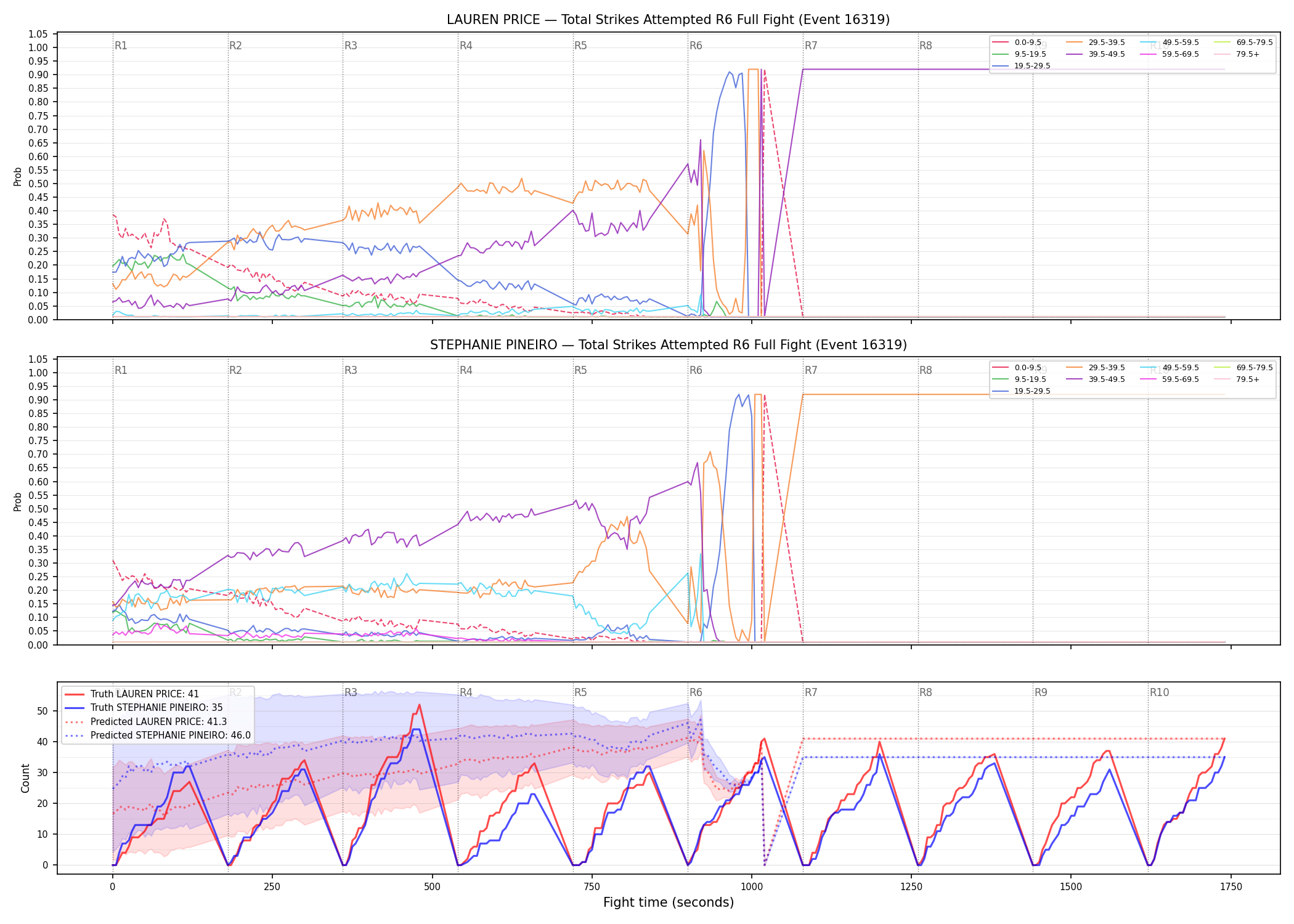1294x924 pixels.
Task: Click the 0.0-9.5 legend entry in top chart
Action: click(x=1017, y=43)
